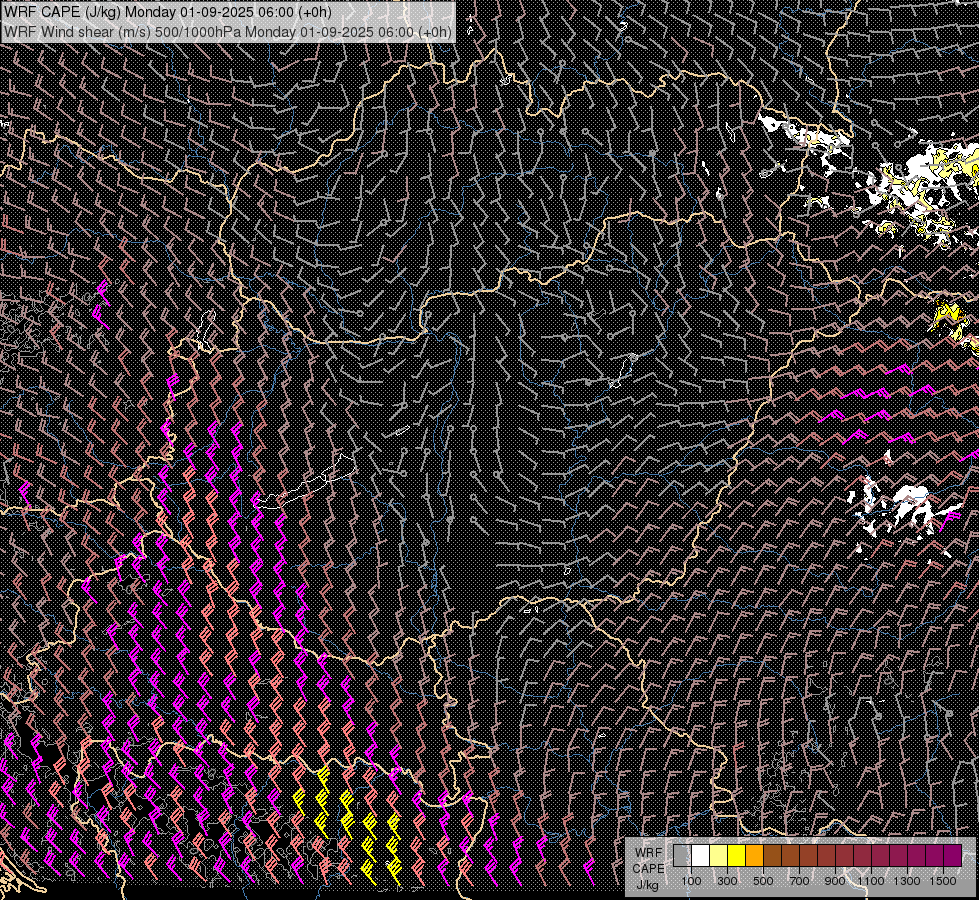Select the last purple swatch after 1500

[x=952, y=855]
